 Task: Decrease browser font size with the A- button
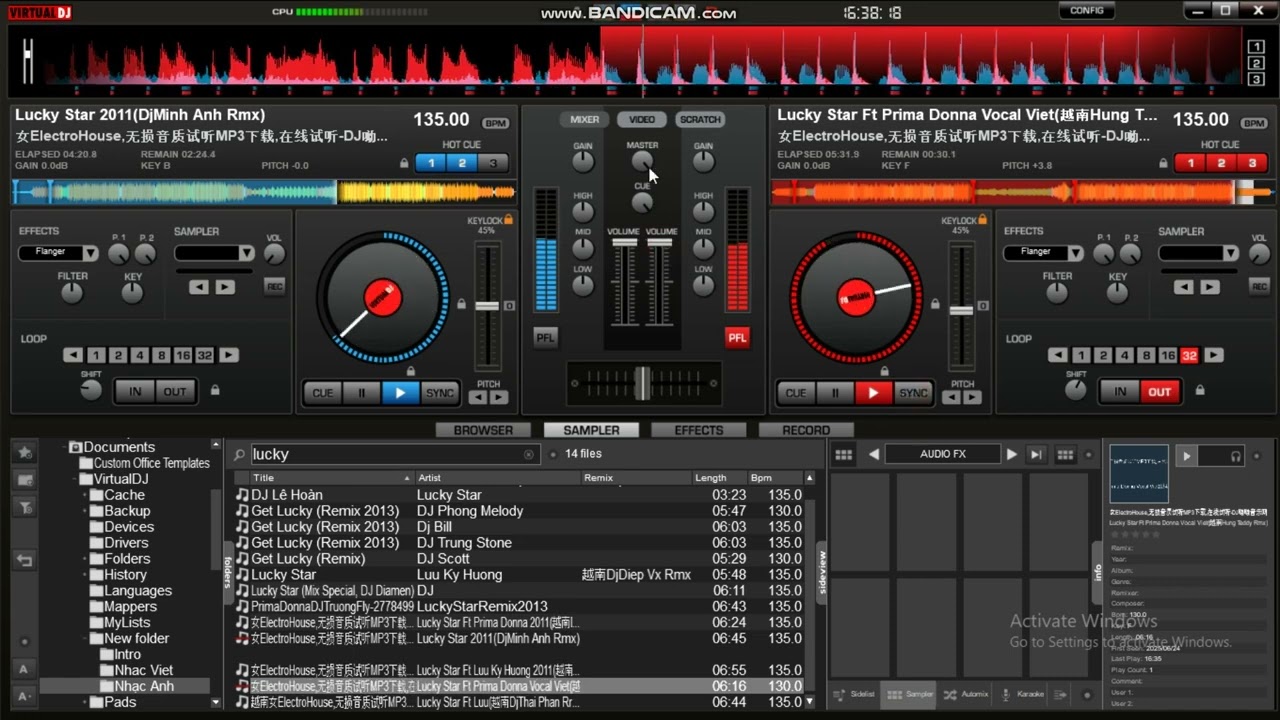click(25, 696)
